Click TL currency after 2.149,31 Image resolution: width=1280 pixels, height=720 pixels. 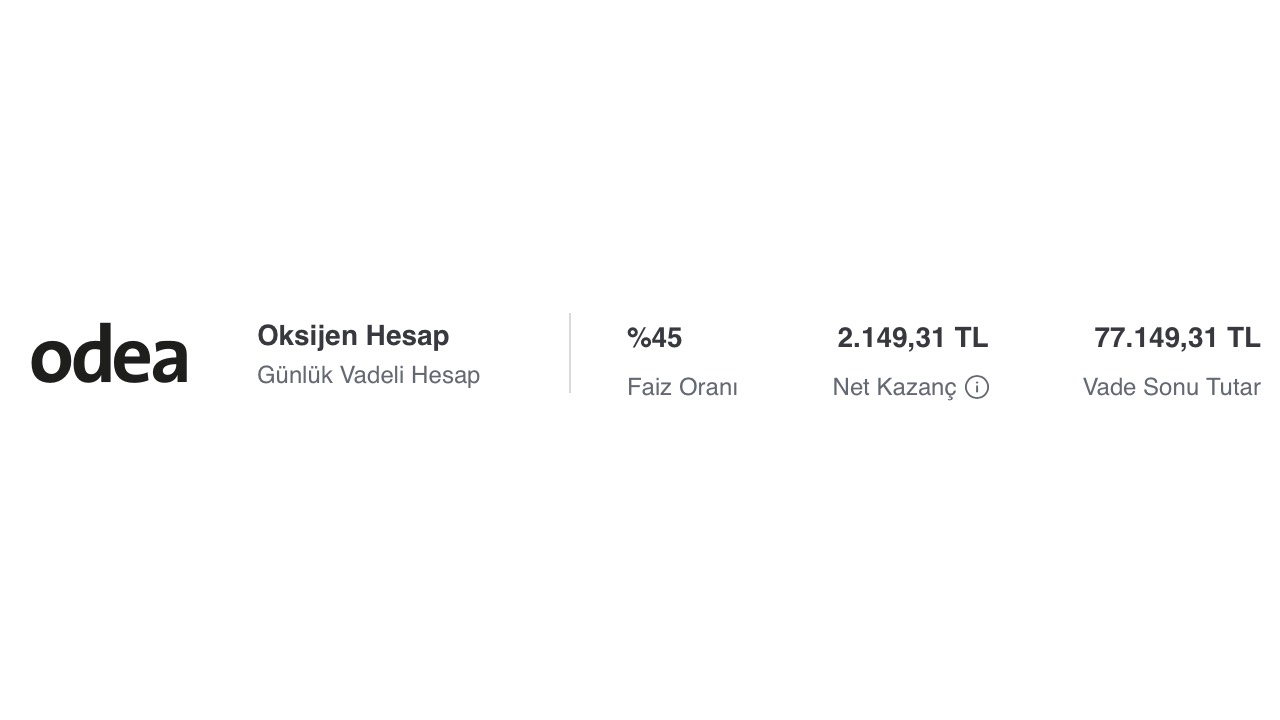tap(971, 338)
